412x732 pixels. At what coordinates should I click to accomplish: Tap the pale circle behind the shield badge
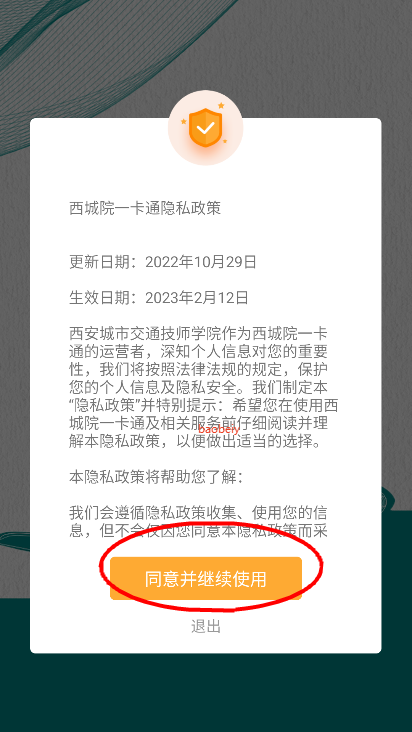coord(205,127)
